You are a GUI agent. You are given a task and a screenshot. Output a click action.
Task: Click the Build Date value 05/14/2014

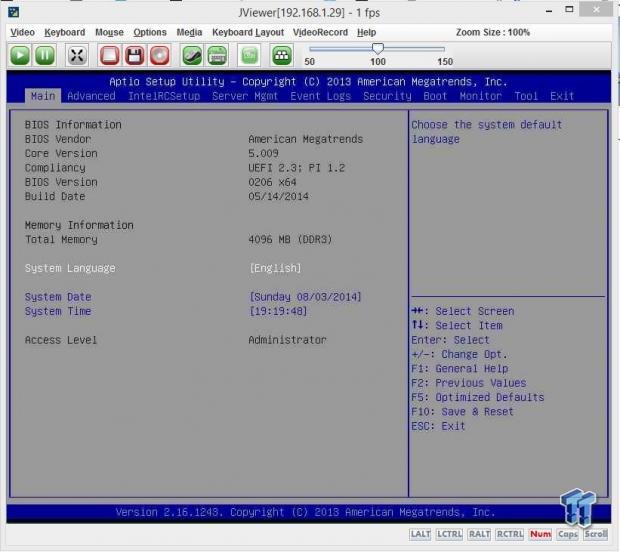[x=278, y=197]
